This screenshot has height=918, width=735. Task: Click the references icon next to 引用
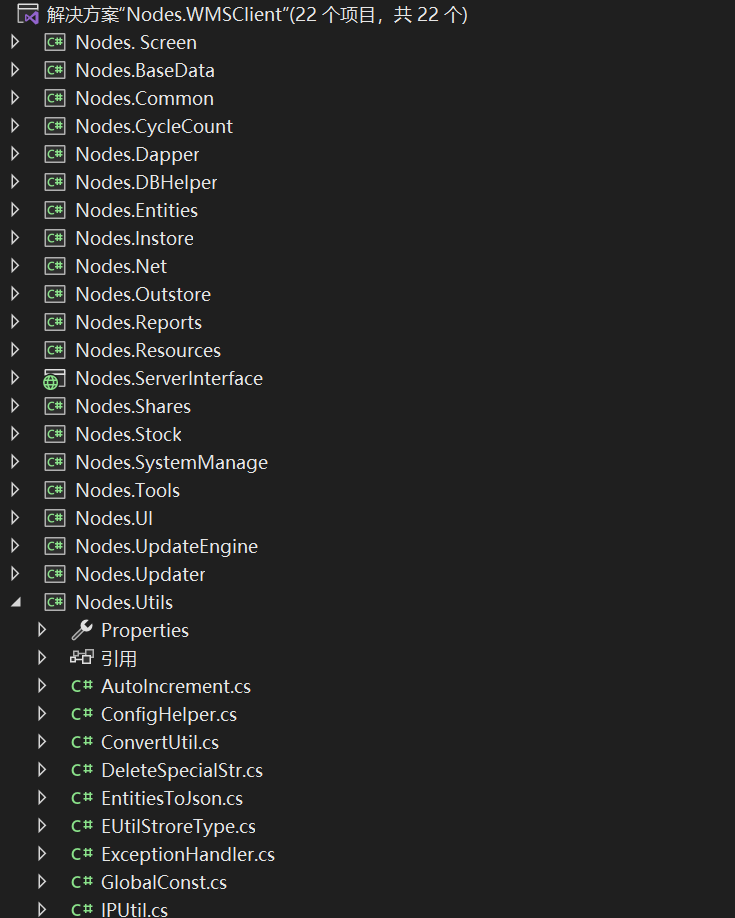(82, 657)
